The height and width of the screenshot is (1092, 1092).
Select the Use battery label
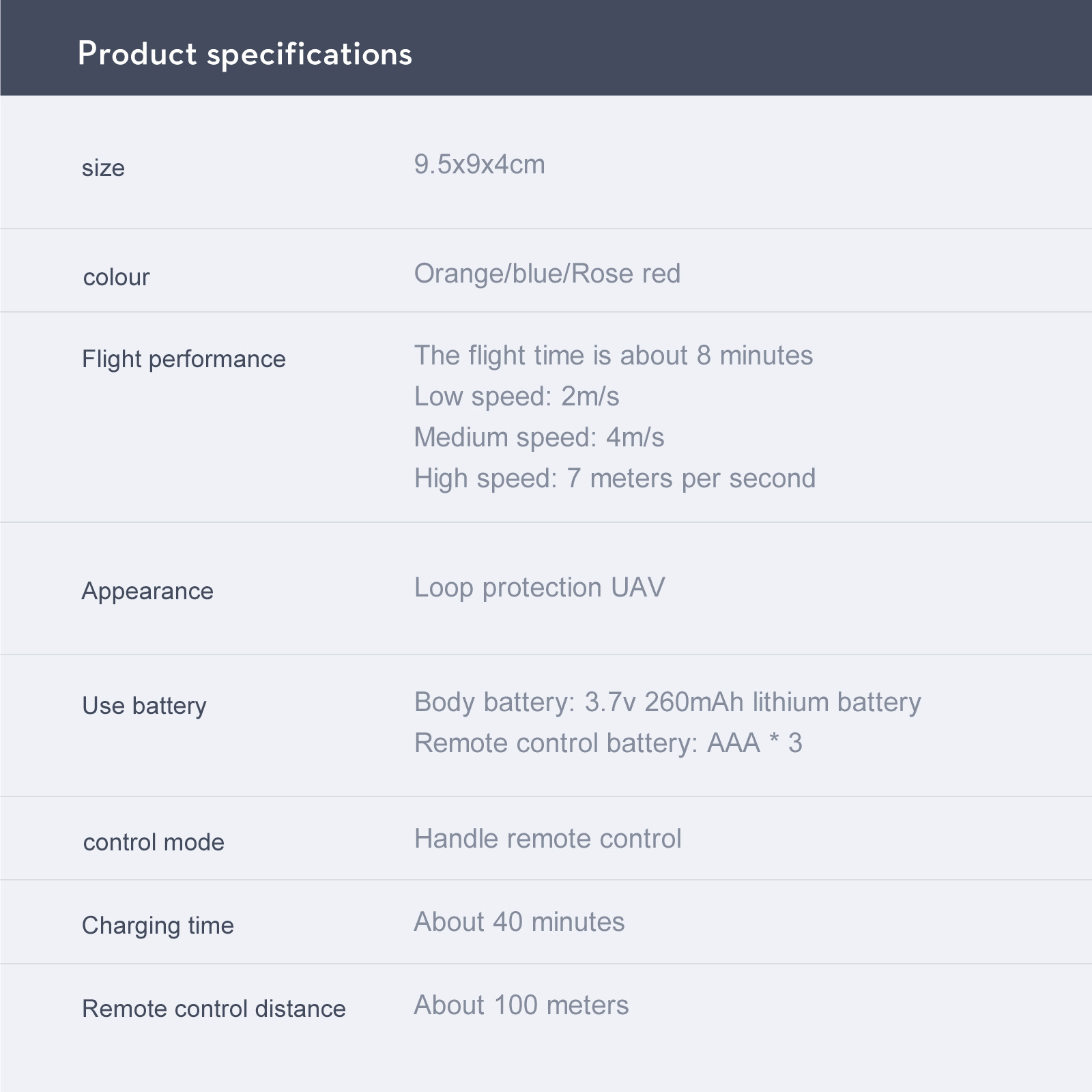point(144,706)
